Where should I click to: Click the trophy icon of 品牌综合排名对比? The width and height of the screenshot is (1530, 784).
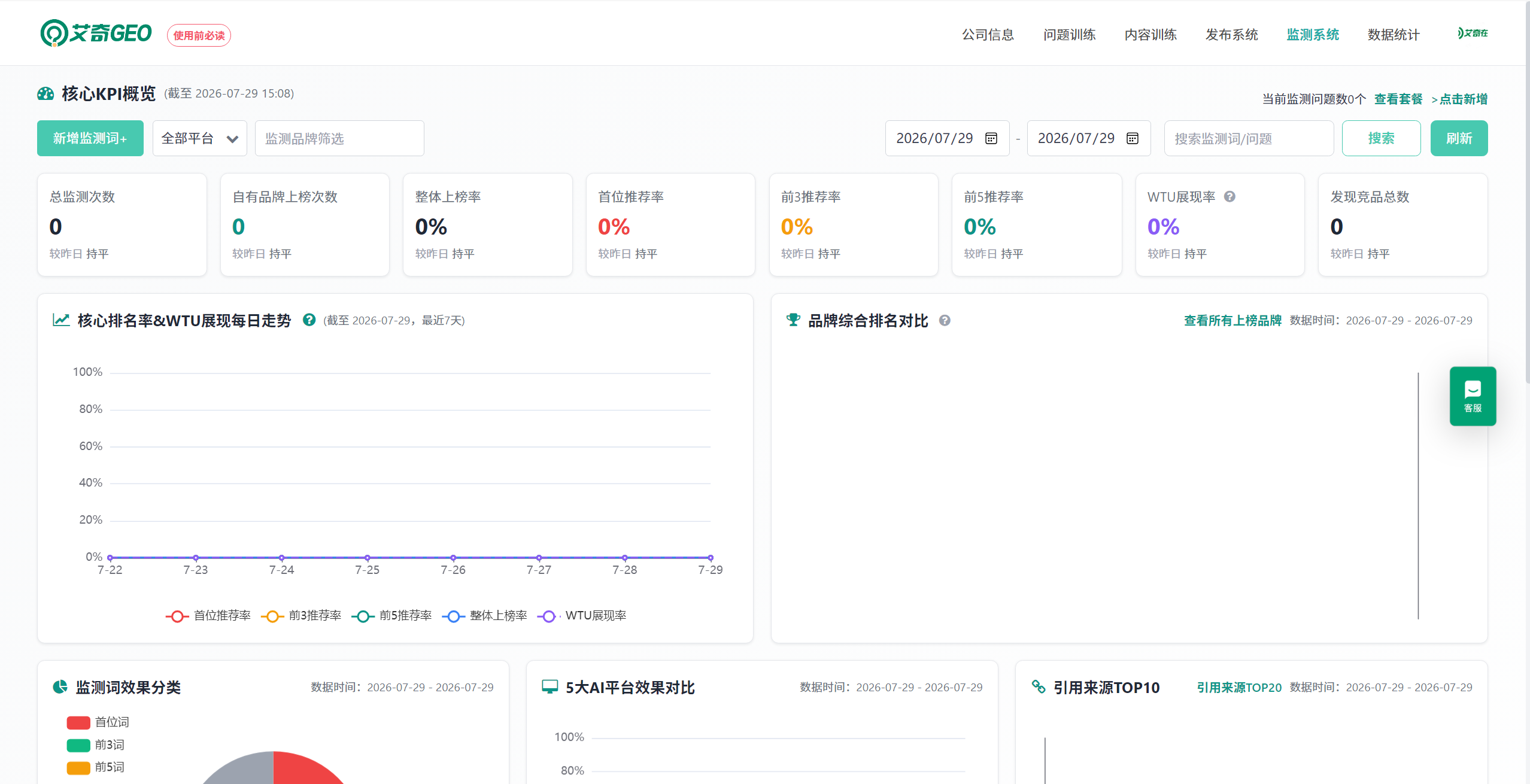[x=793, y=320]
